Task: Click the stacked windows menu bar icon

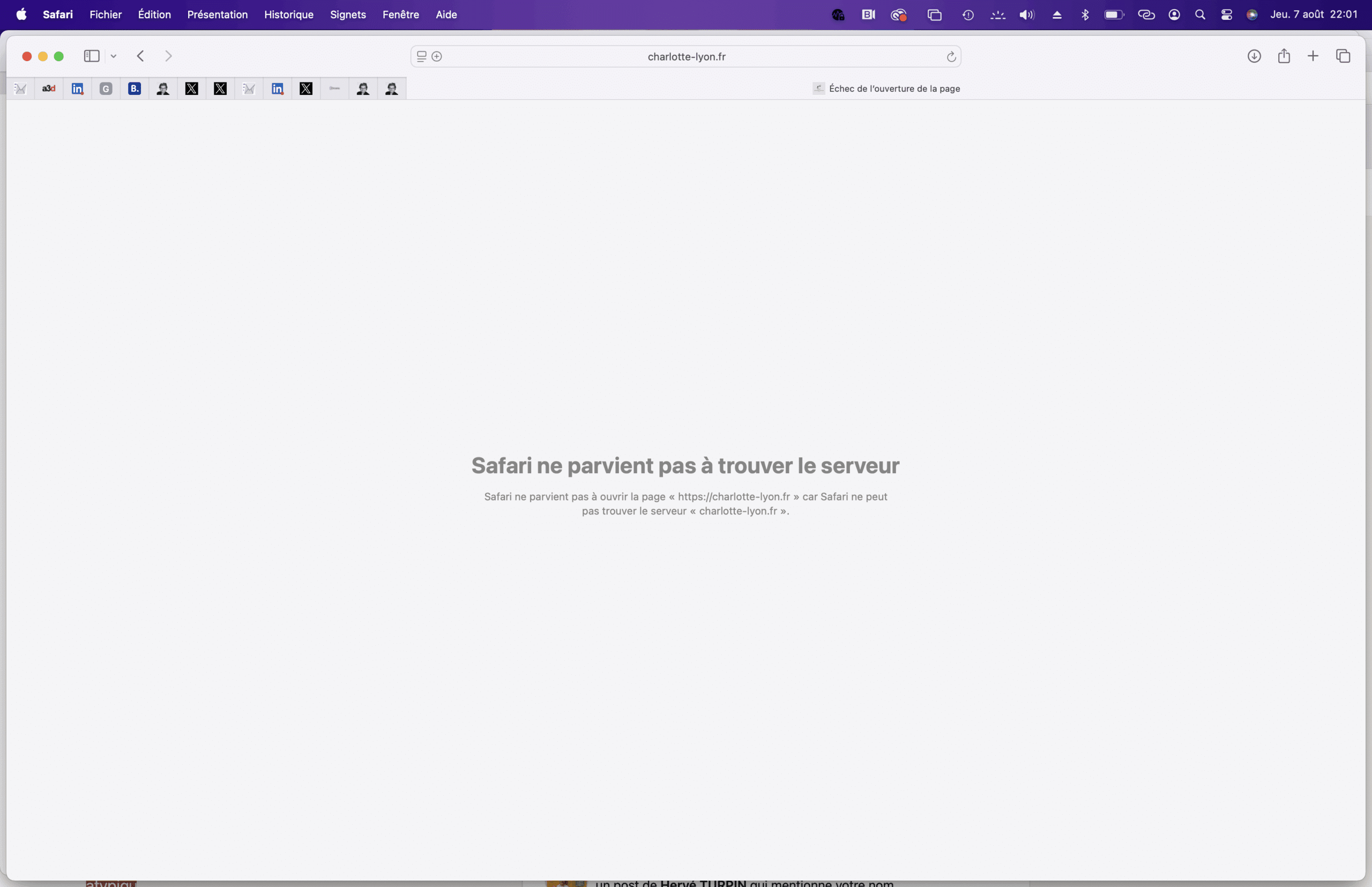Action: 934,14
